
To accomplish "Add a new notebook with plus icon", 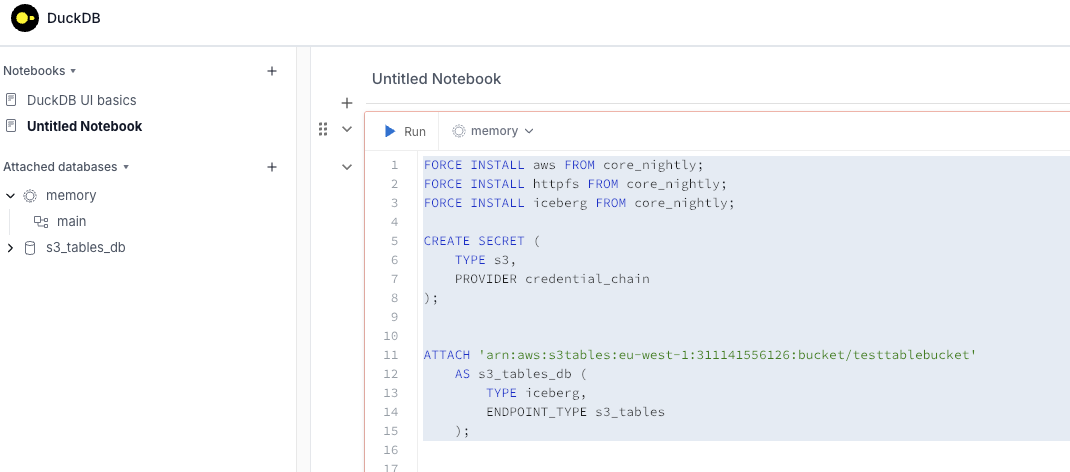I will click(272, 71).
